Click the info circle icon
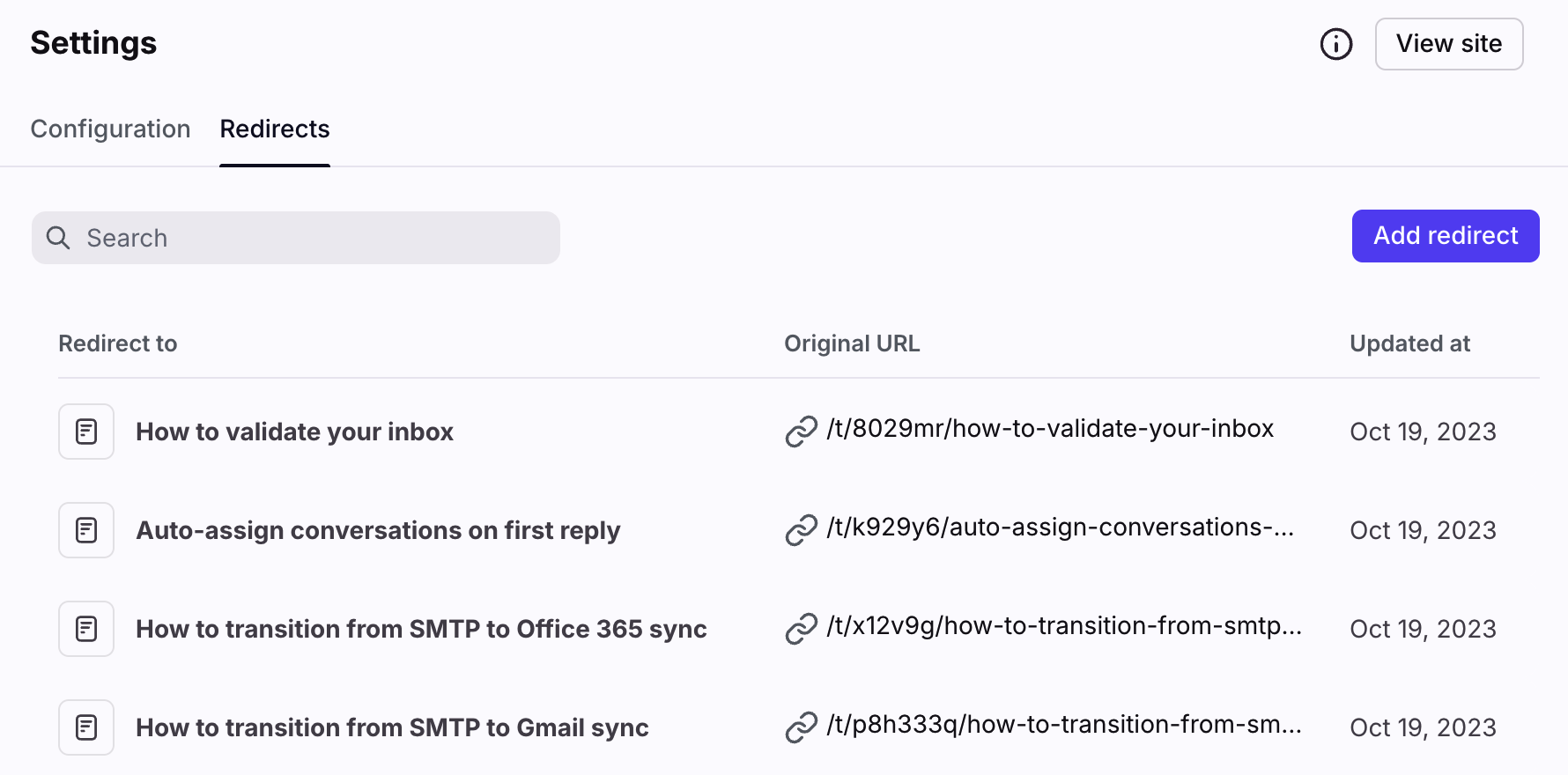This screenshot has width=1568, height=775. 1335,44
